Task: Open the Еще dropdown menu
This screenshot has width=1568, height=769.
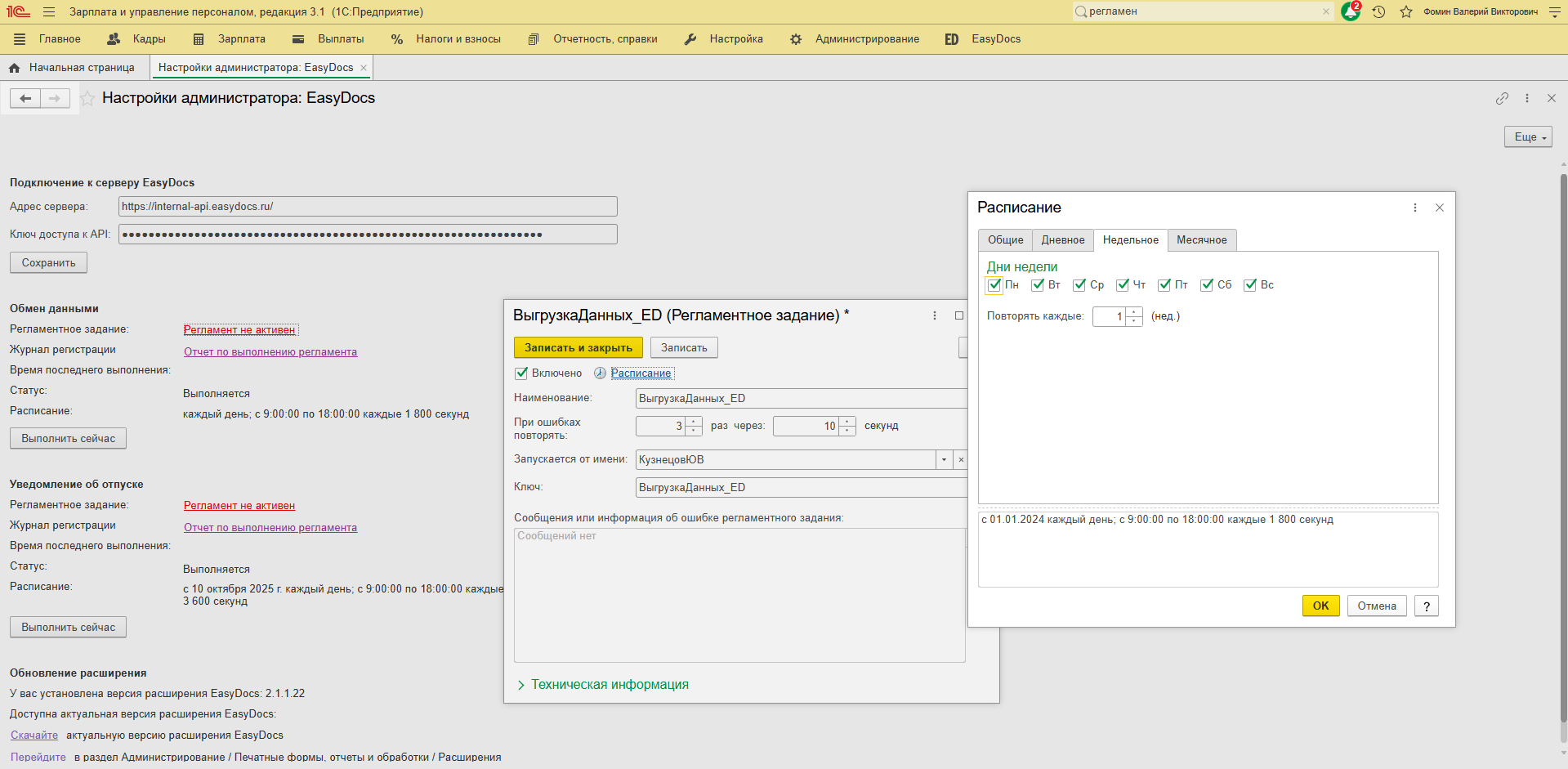Action: (1527, 137)
